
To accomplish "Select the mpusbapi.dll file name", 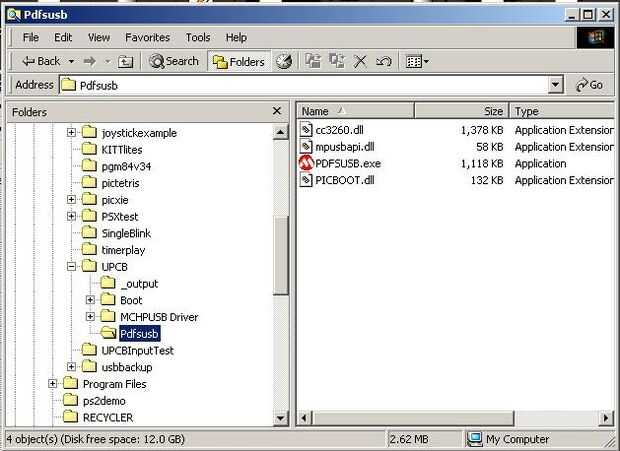I will [345, 147].
